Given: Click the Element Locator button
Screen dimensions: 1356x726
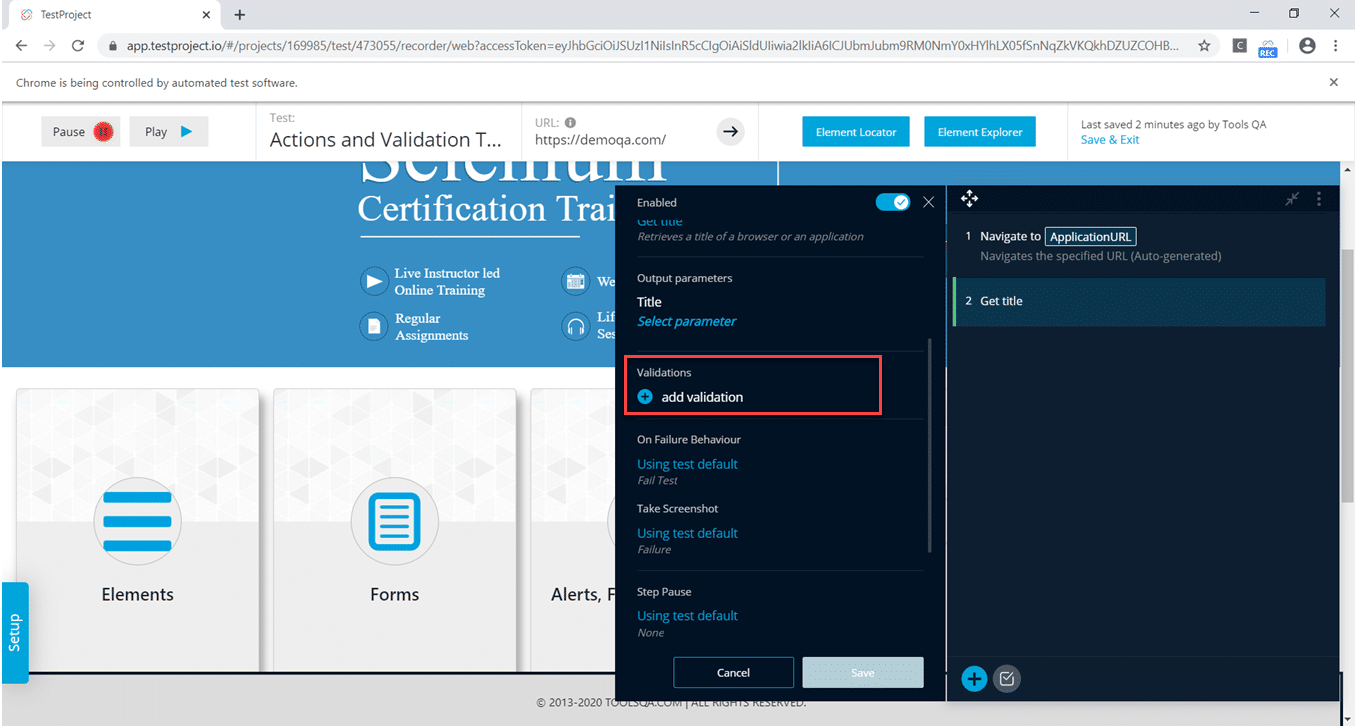Looking at the screenshot, I should [x=856, y=132].
